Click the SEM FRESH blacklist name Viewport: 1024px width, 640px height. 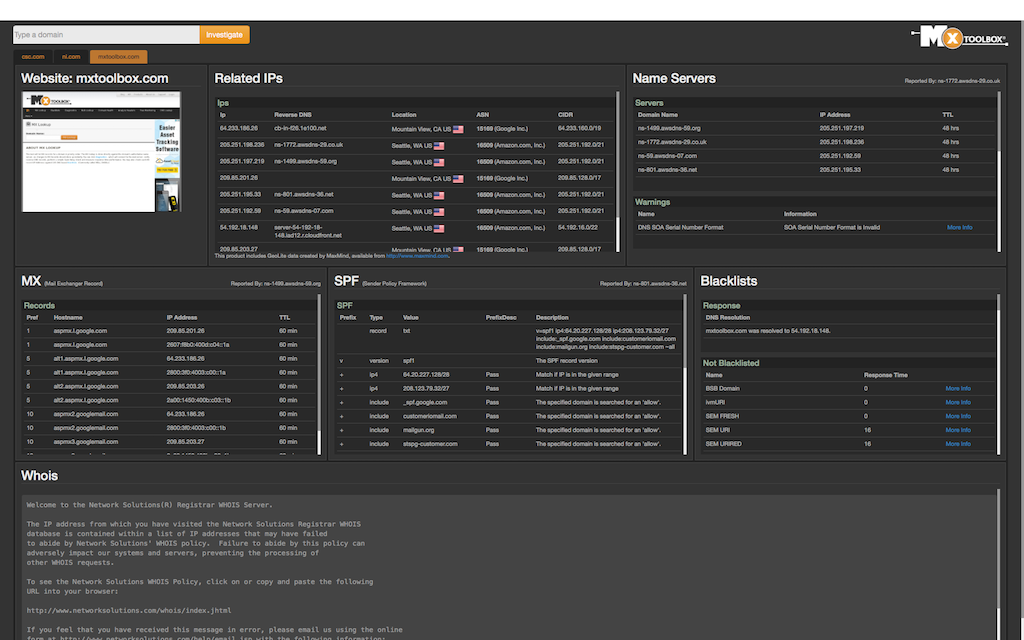(722, 416)
